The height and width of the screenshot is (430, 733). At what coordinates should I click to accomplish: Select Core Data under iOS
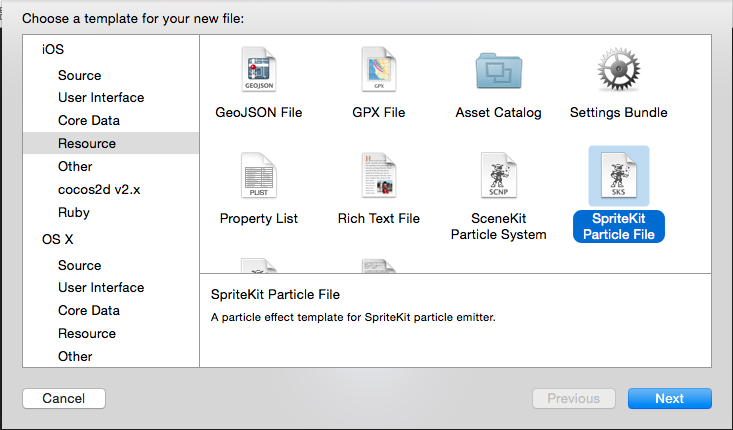[89, 120]
